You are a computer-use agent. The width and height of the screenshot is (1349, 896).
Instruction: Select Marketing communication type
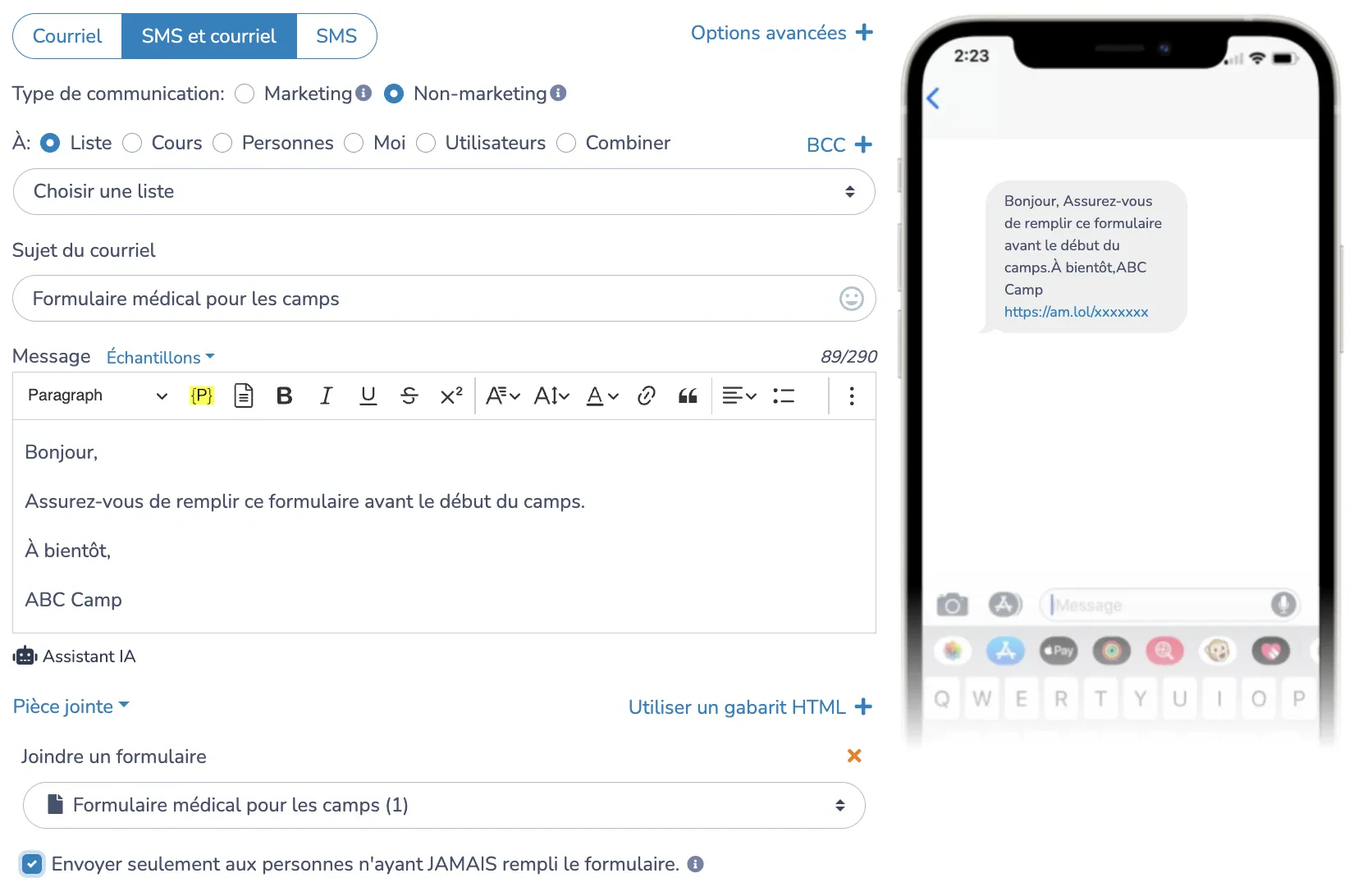point(245,94)
